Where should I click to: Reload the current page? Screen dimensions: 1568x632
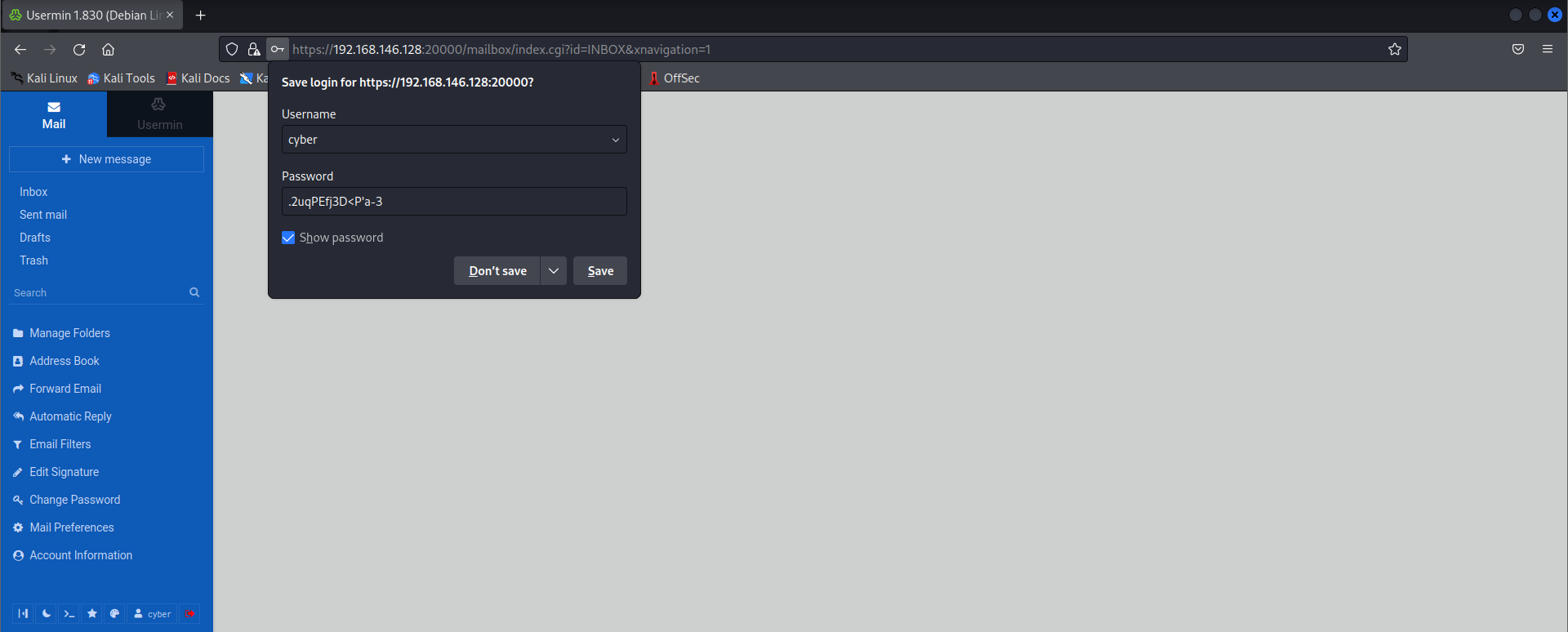click(x=79, y=49)
